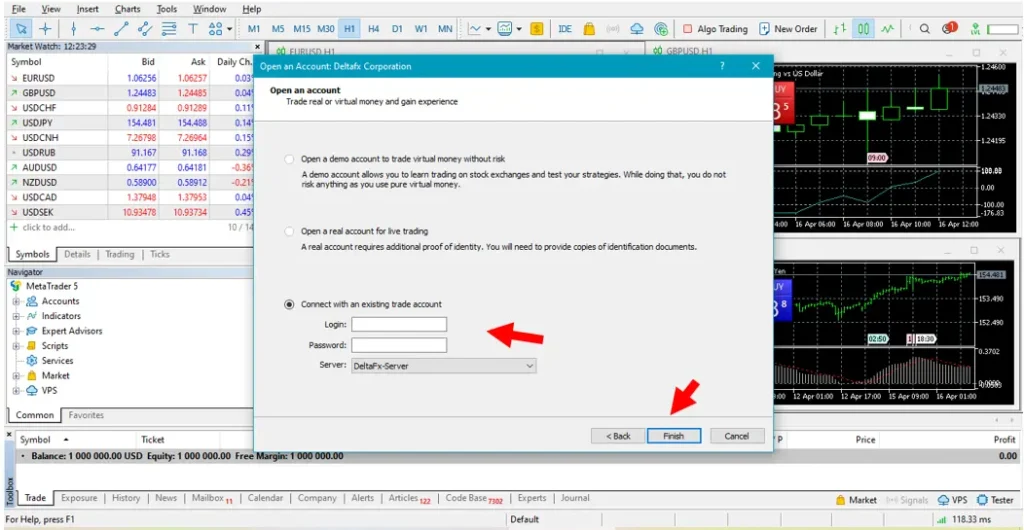Focus the Login input field
The width and height of the screenshot is (1024, 530).
click(x=399, y=324)
